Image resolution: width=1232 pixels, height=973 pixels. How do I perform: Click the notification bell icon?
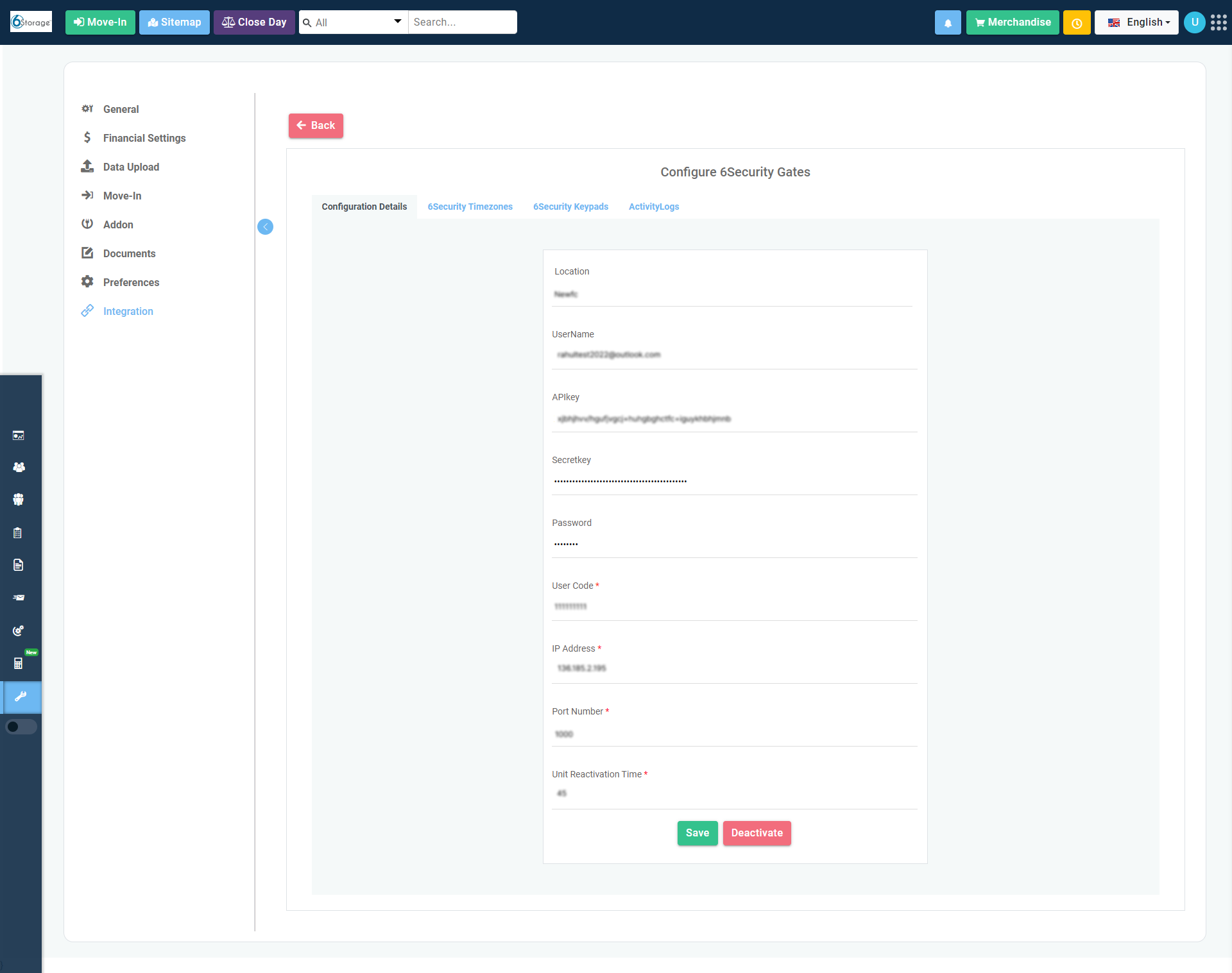[948, 22]
